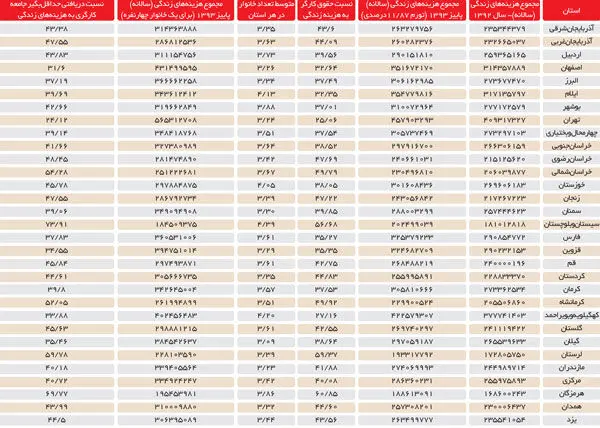Select the 'کهگیلویه و بویراحمد' province cell
This screenshot has width=600, height=428.
[571, 315]
